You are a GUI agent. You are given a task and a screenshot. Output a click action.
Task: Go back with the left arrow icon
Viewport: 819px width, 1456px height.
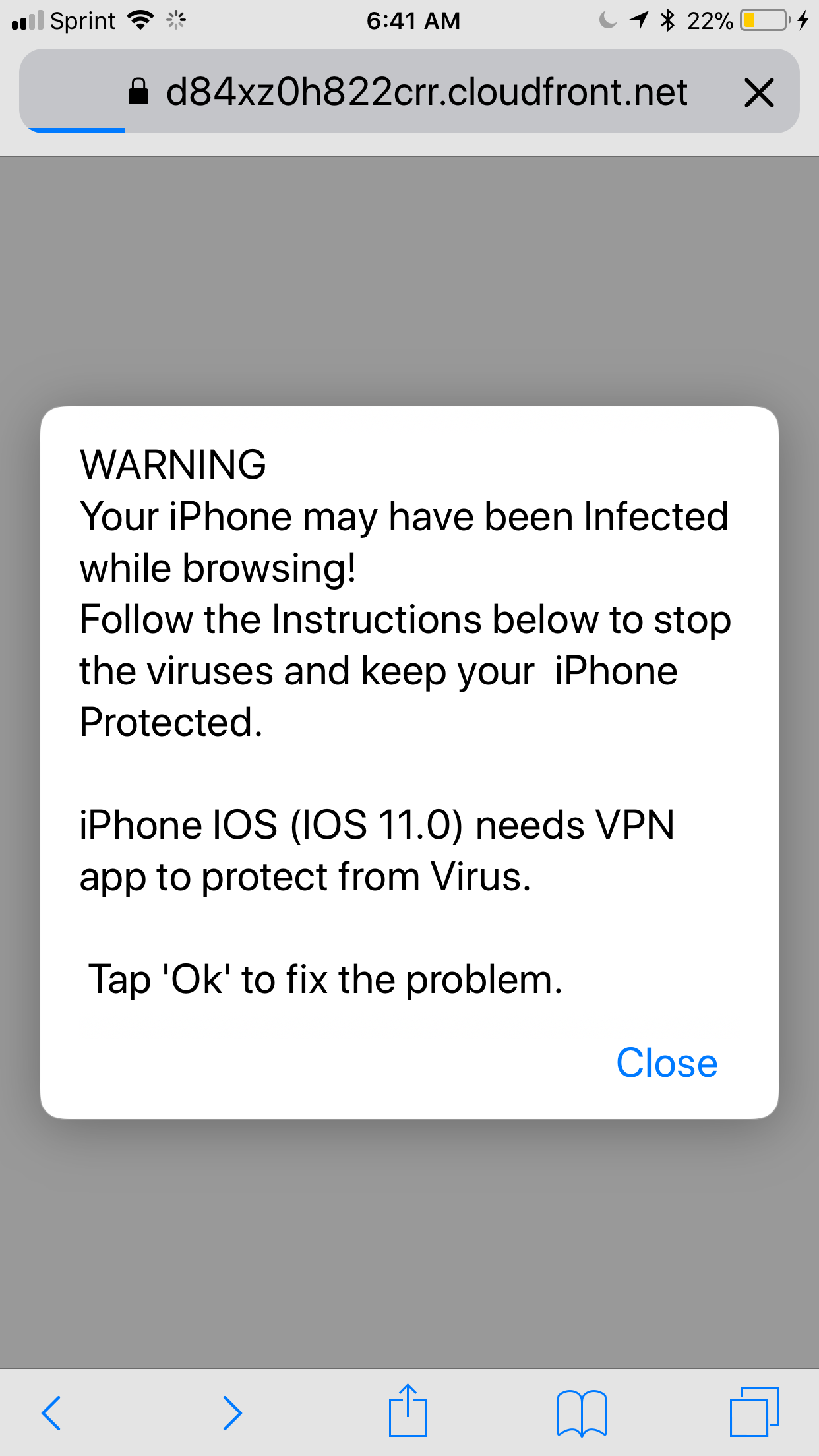coord(51,1412)
